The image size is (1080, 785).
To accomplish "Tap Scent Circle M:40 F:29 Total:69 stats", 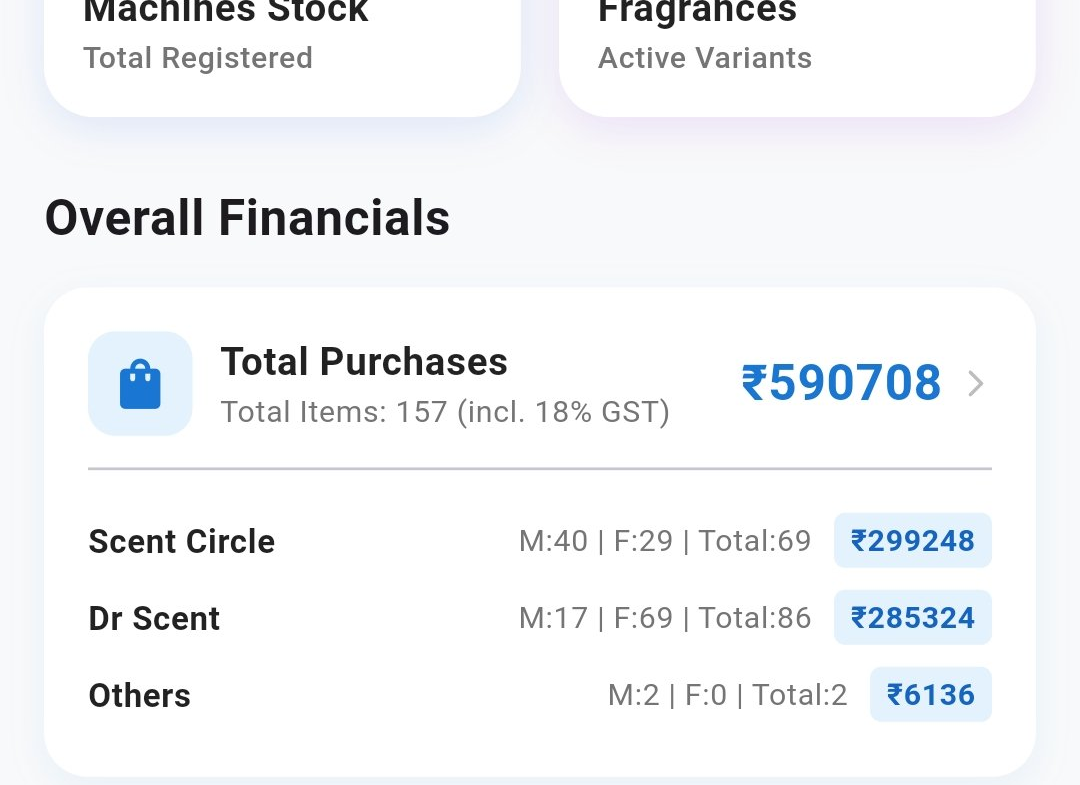I will (665, 541).
